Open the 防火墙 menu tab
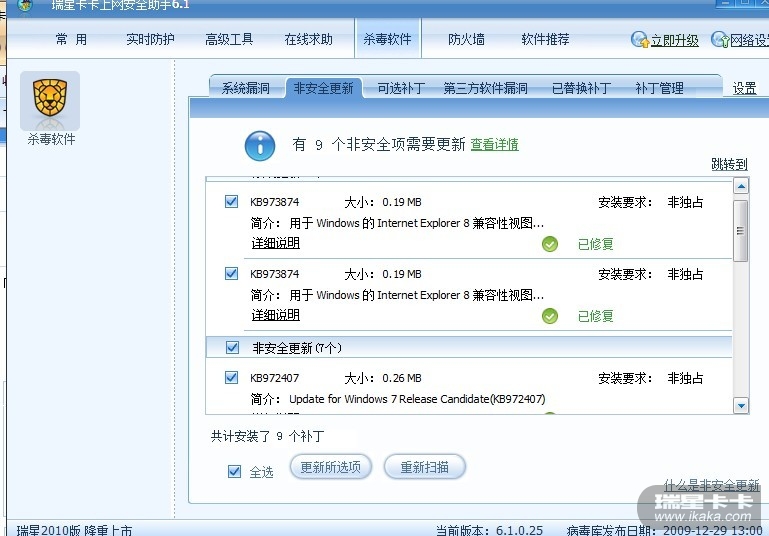The height and width of the screenshot is (536, 769). [466, 39]
